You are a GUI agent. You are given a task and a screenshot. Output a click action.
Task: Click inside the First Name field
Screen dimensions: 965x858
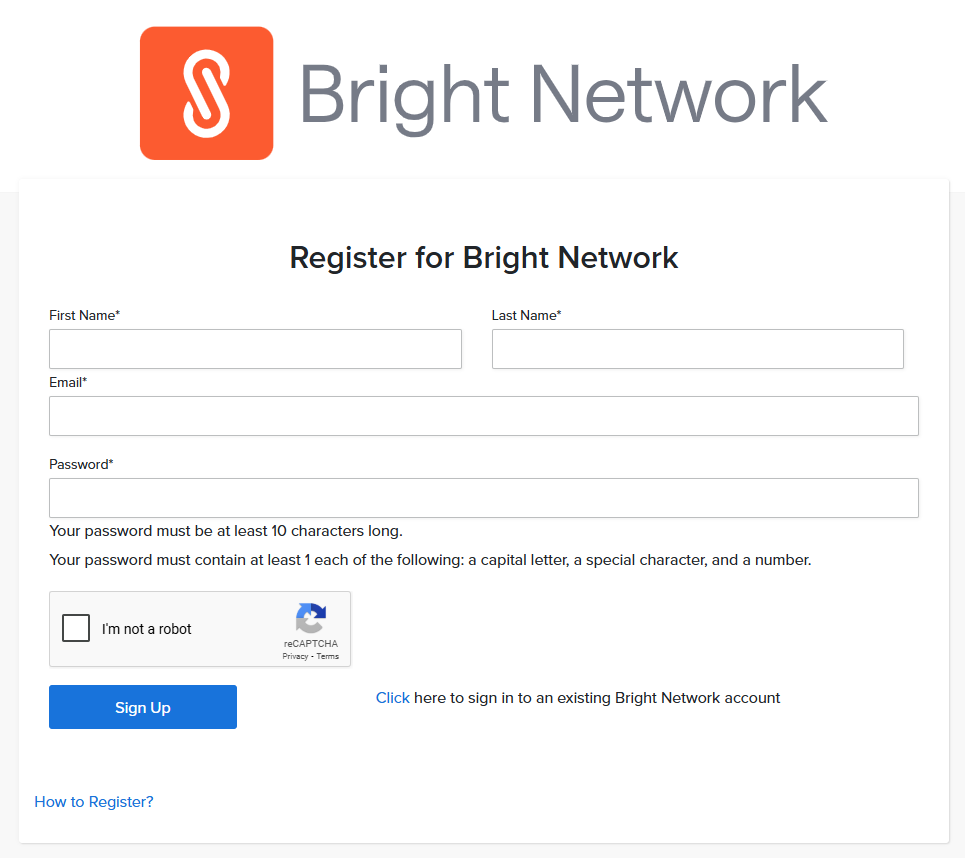pos(255,349)
